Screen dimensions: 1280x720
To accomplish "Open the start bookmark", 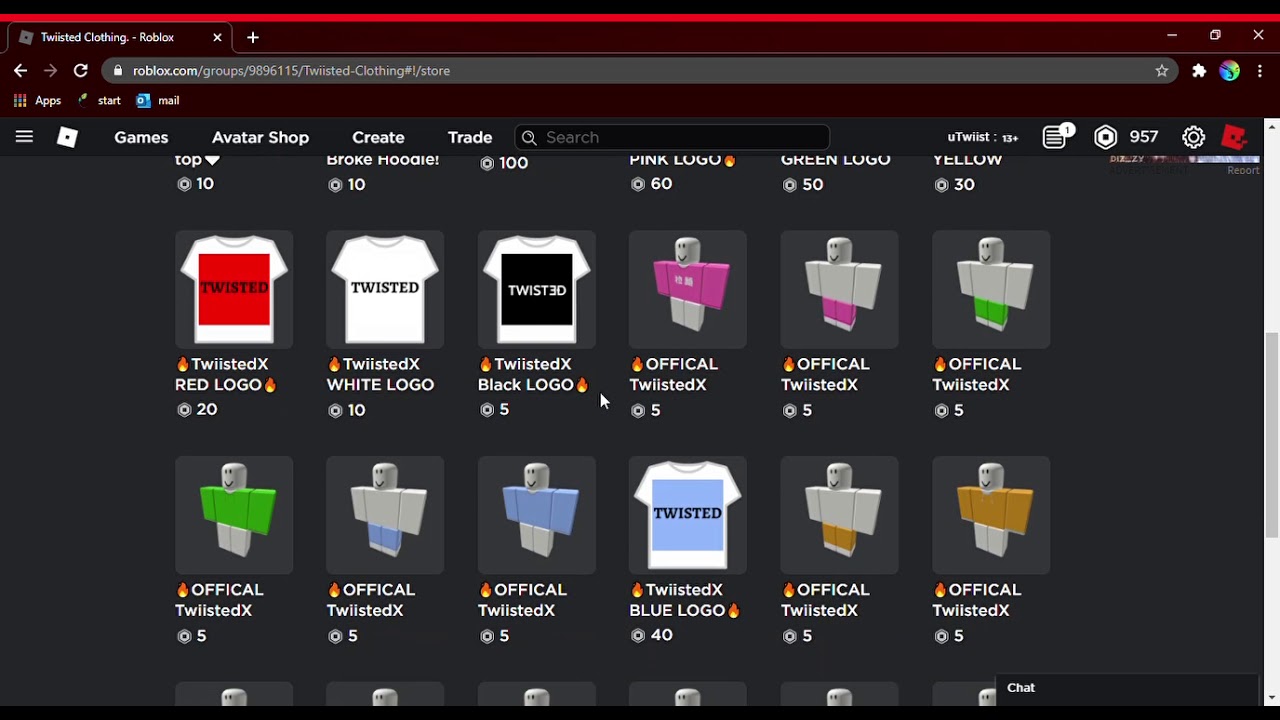I will coord(99,101).
